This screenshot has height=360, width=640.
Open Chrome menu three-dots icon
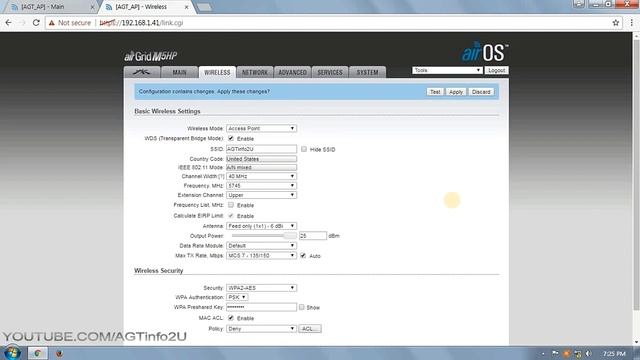tap(631, 23)
